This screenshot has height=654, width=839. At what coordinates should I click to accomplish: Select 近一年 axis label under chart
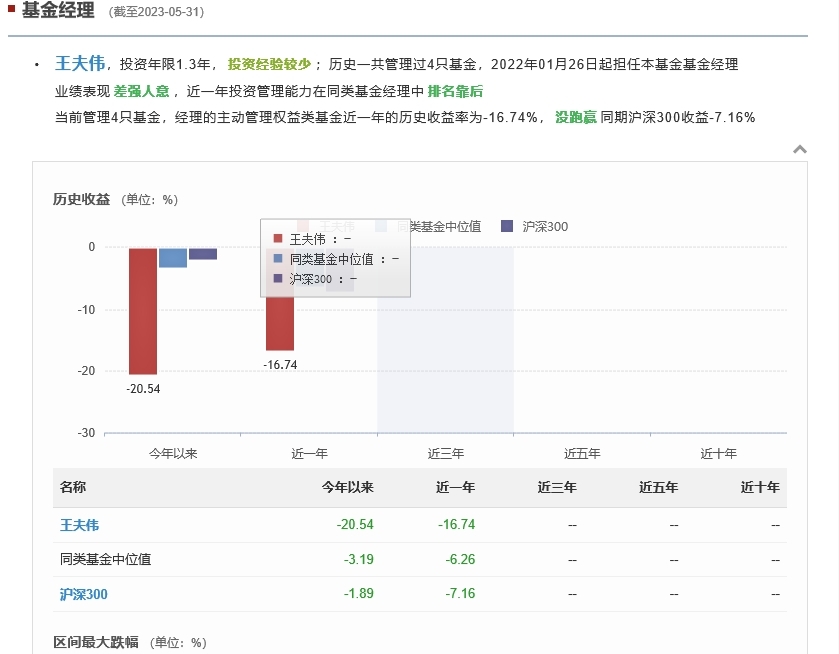(x=309, y=454)
